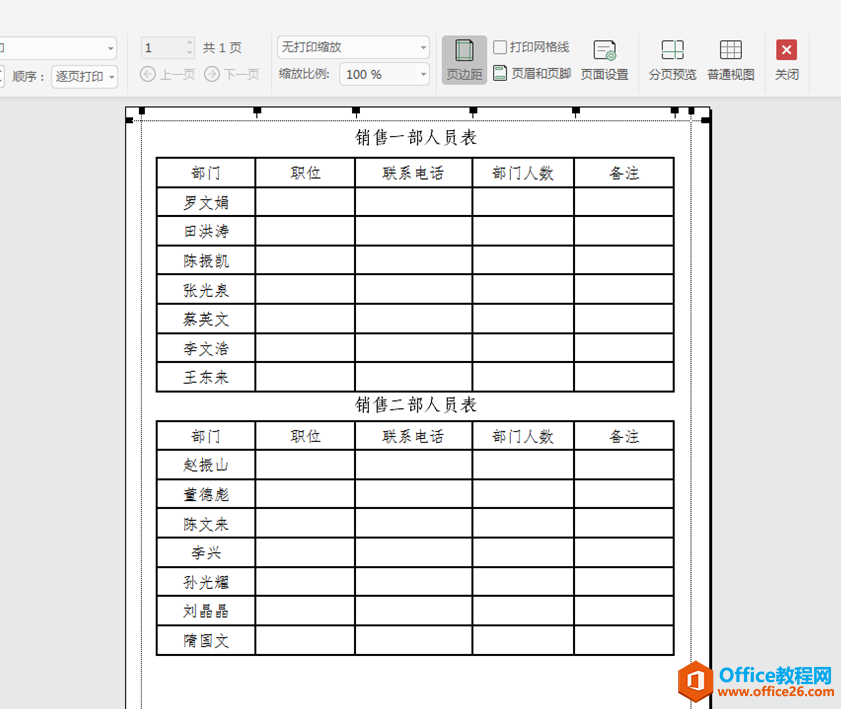Open 页面设置 page setup dialog
The height and width of the screenshot is (709, 841).
604,60
